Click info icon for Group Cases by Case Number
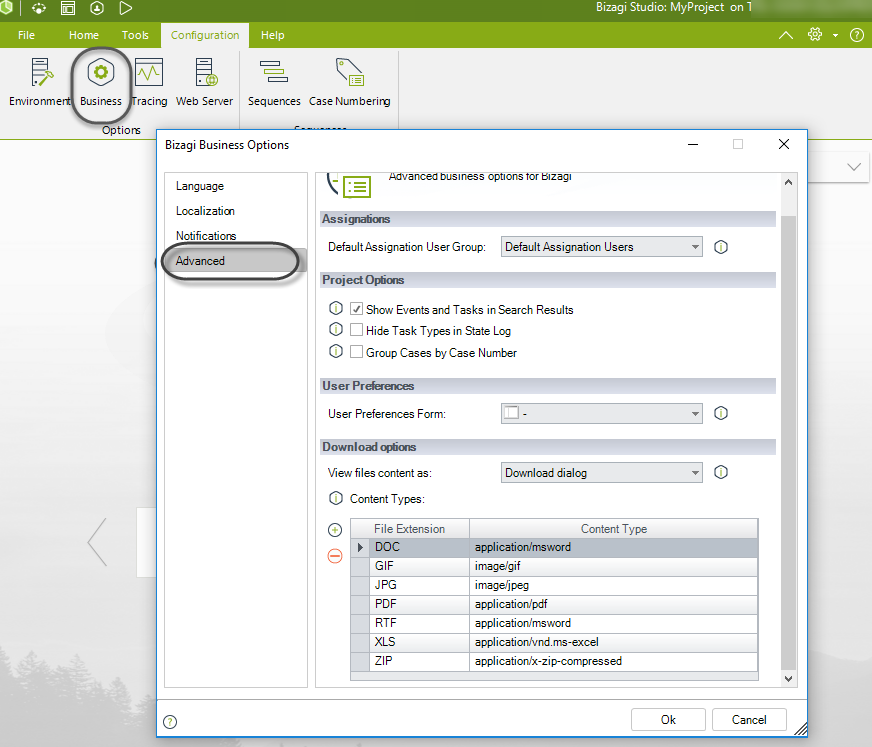The width and height of the screenshot is (872, 747). (336, 352)
